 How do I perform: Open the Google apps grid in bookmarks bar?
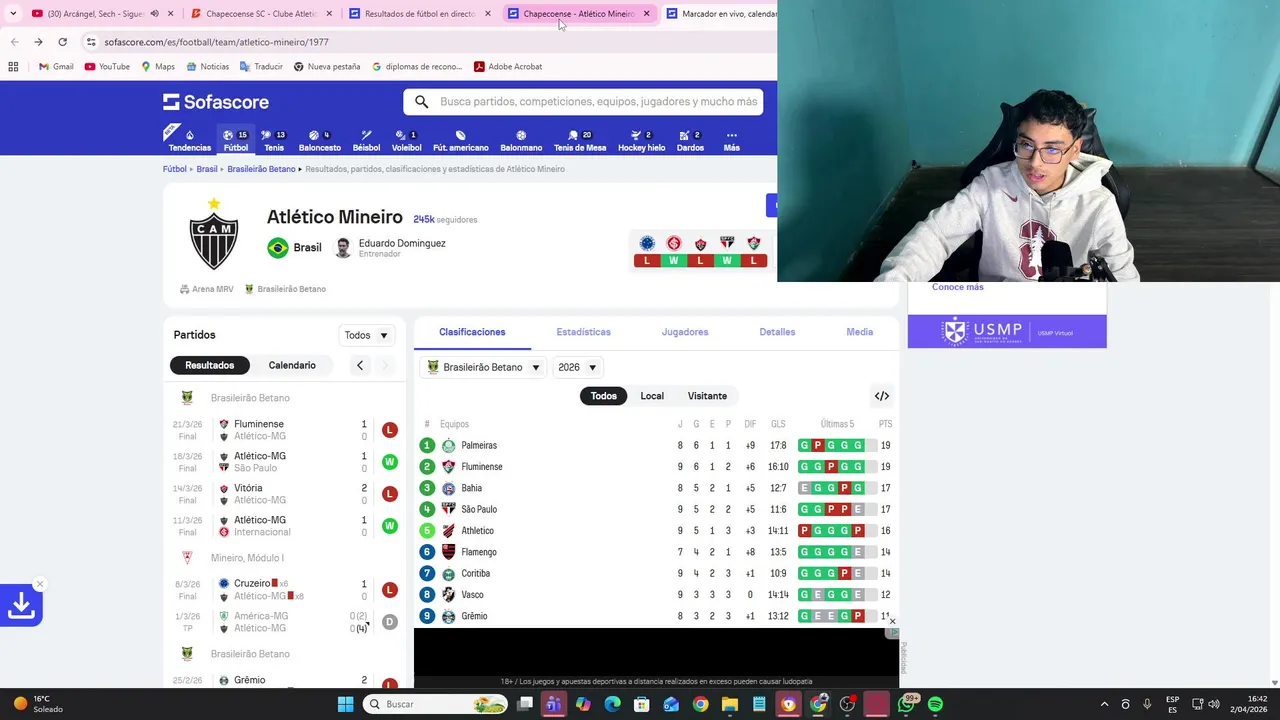(x=13, y=67)
